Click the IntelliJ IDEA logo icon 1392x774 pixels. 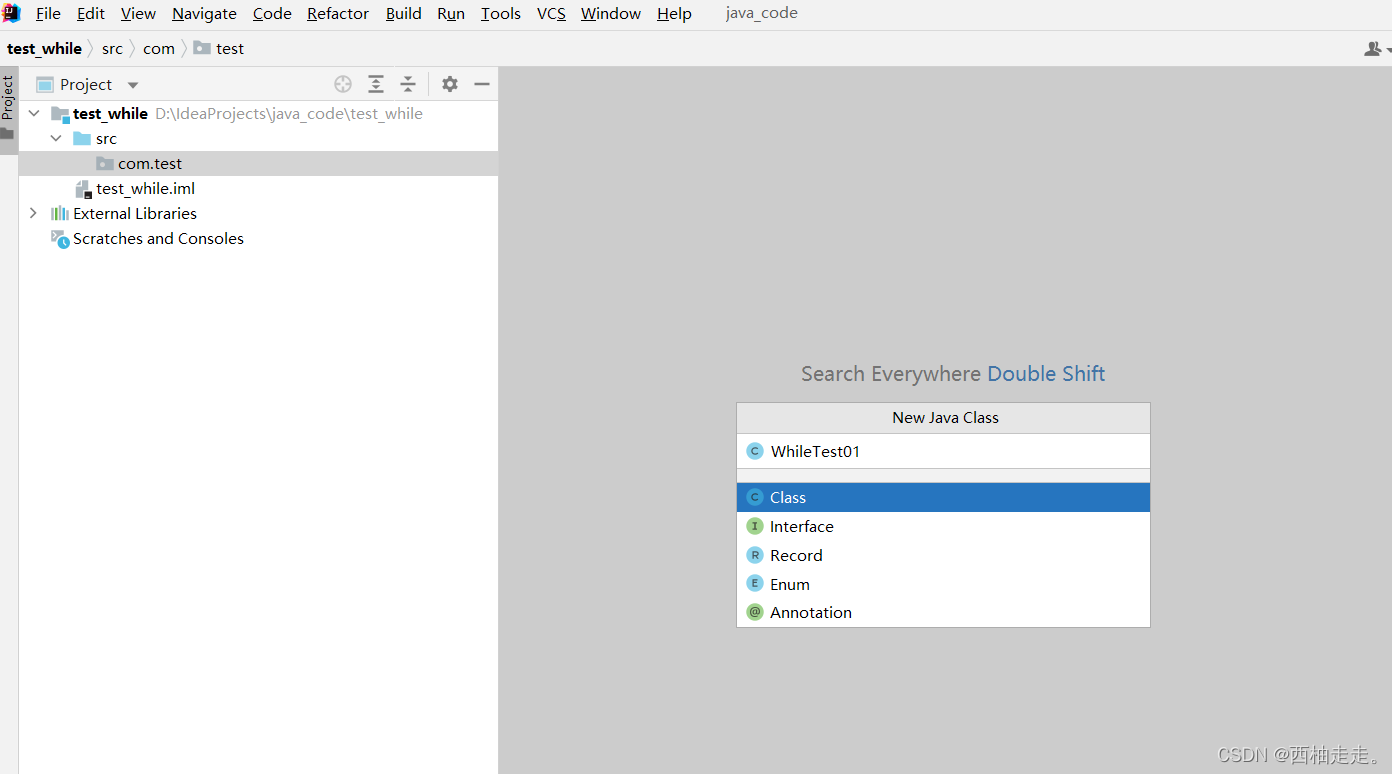(x=11, y=13)
